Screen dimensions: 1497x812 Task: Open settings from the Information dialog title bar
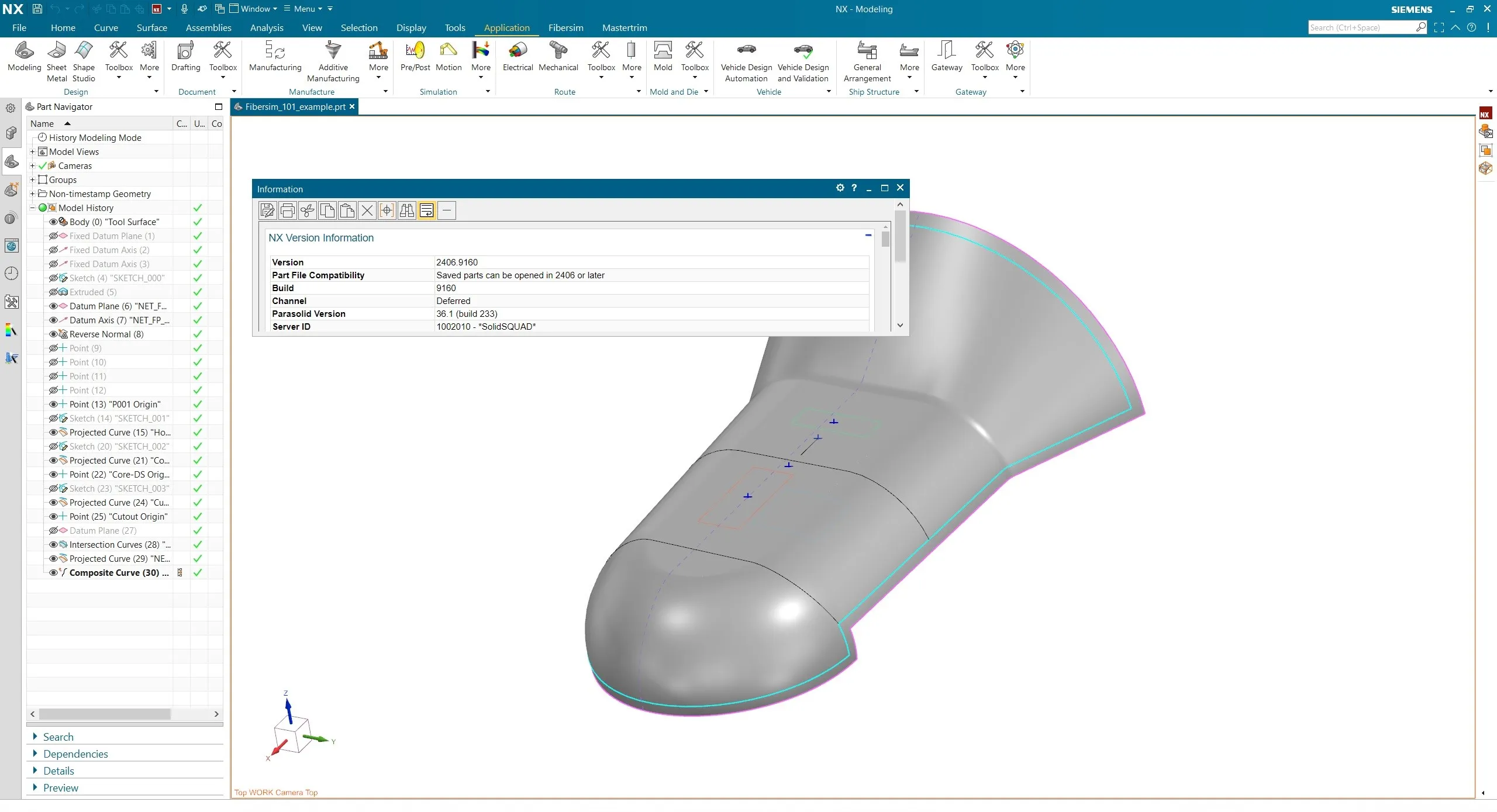[x=839, y=188]
